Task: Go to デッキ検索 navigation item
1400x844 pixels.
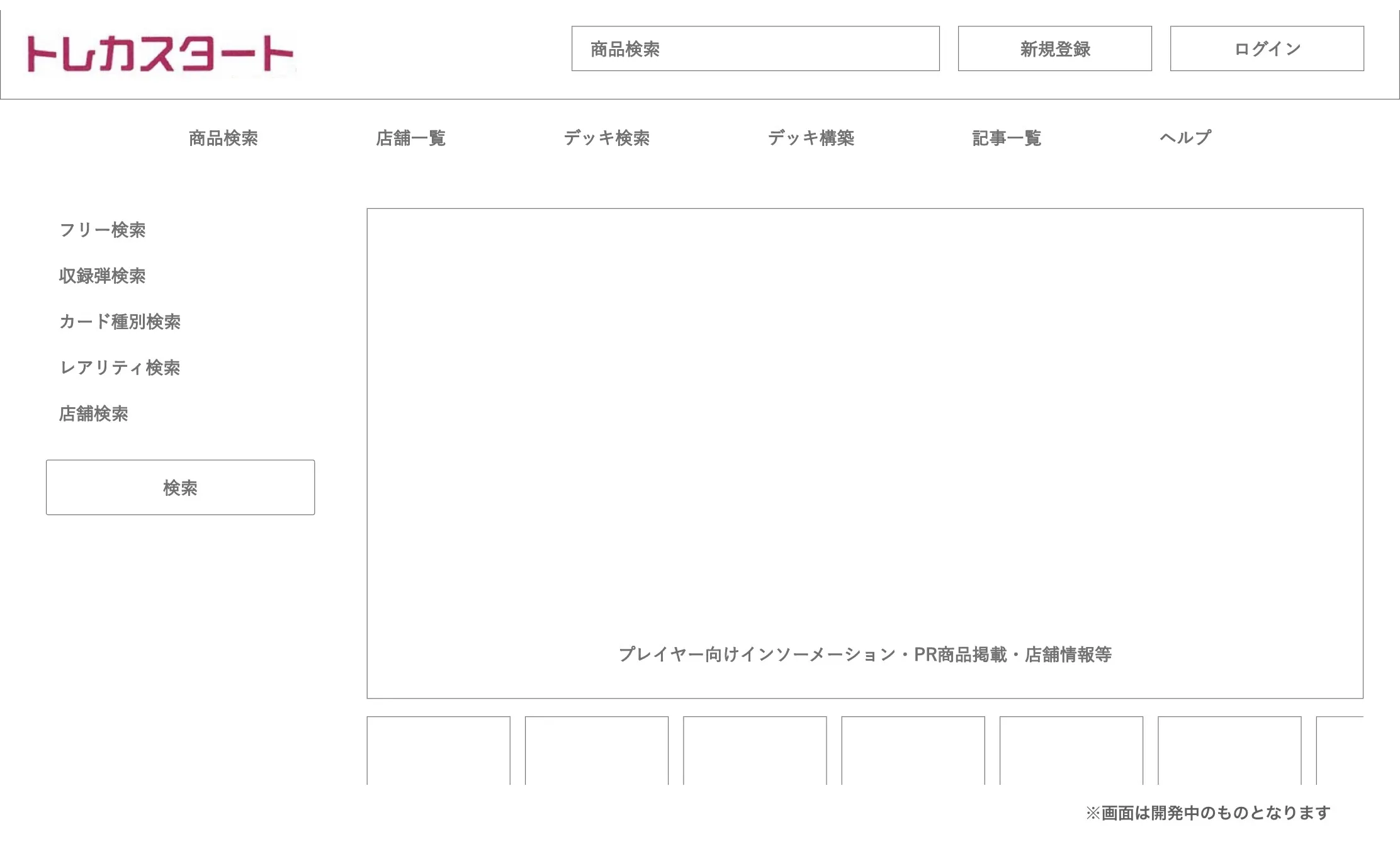Action: 606,138
